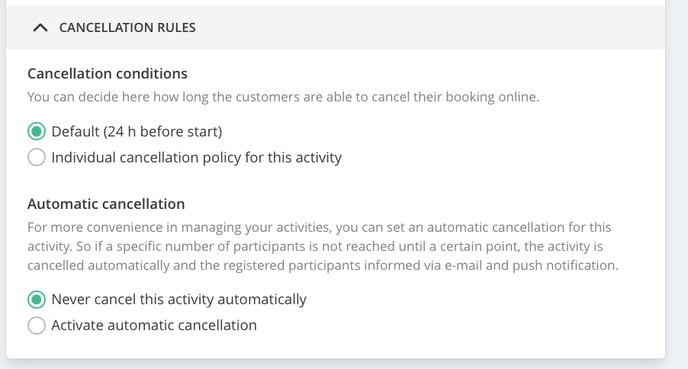Click the cancel-booking-online description sentence

point(283,97)
